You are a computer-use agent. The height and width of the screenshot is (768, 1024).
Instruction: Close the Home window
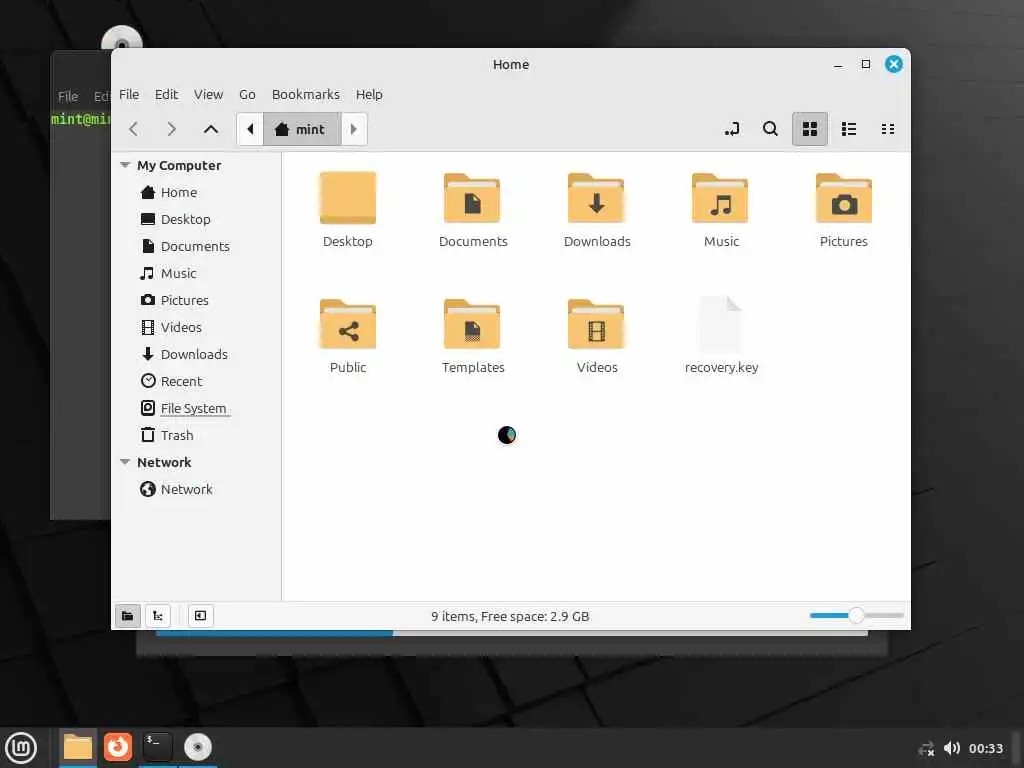point(894,64)
